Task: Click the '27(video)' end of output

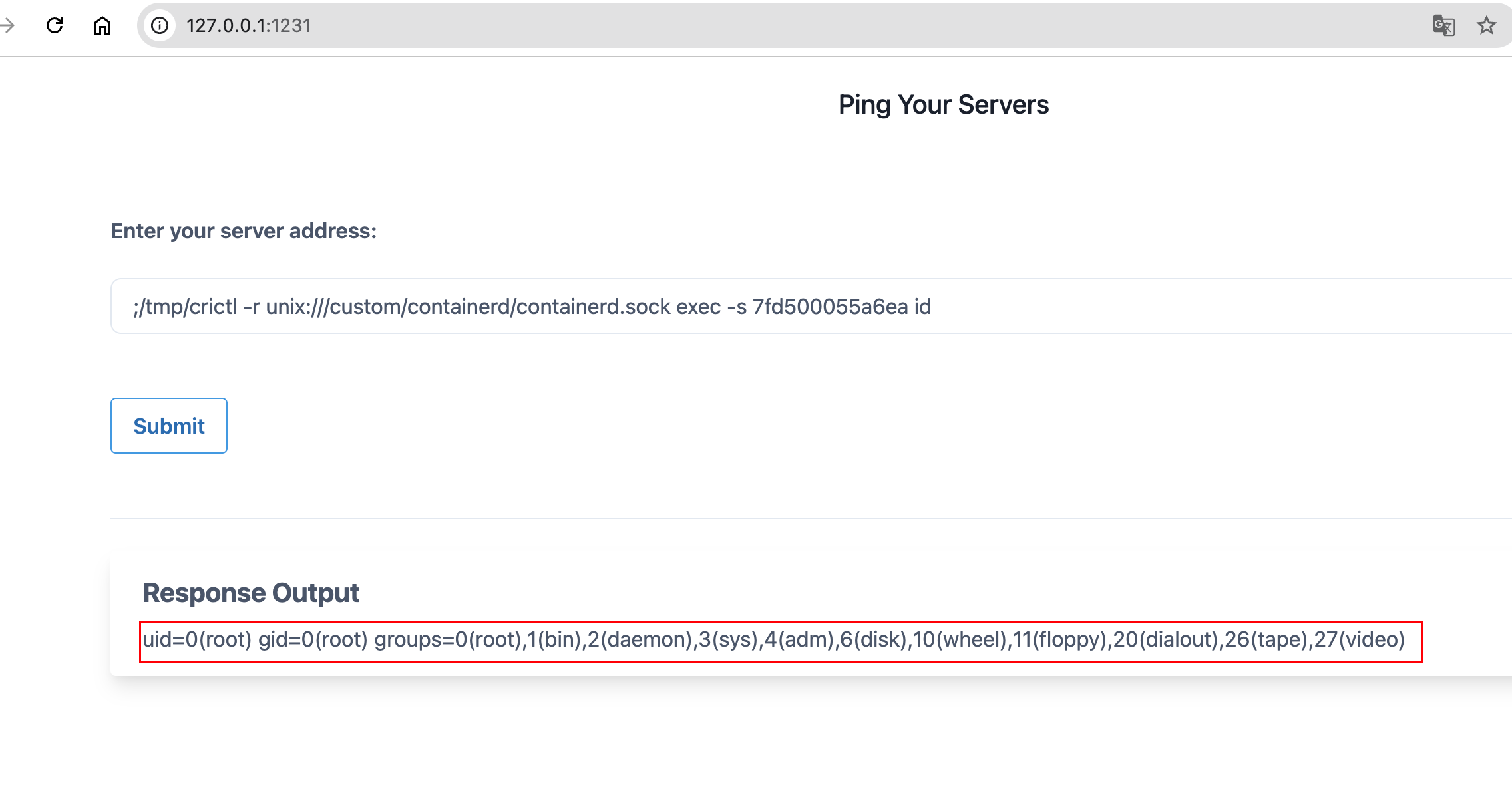Action: point(1359,639)
